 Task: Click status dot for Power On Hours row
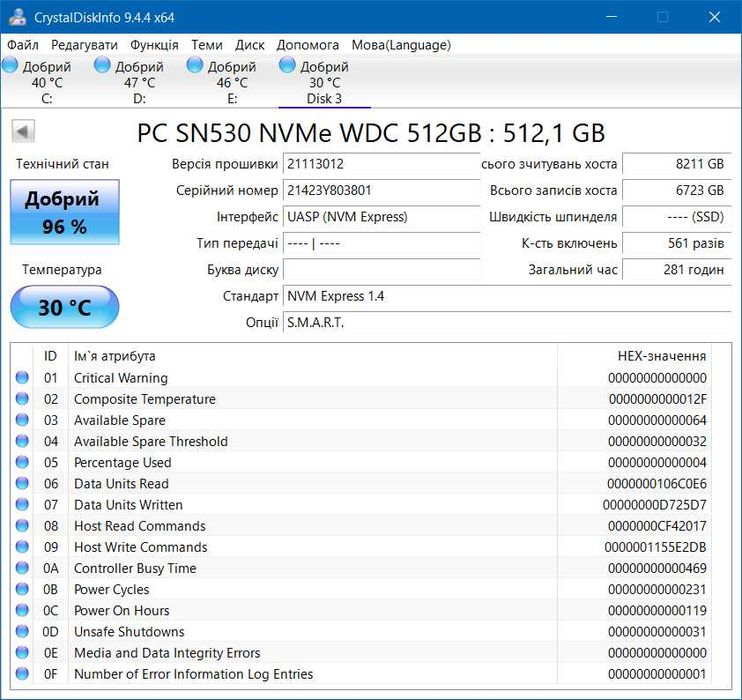point(22,610)
